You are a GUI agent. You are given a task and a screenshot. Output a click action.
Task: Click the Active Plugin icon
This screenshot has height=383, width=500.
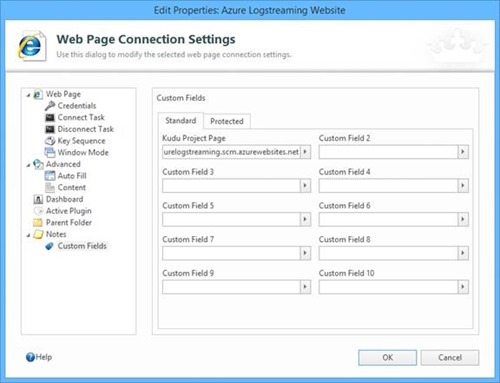pos(38,211)
